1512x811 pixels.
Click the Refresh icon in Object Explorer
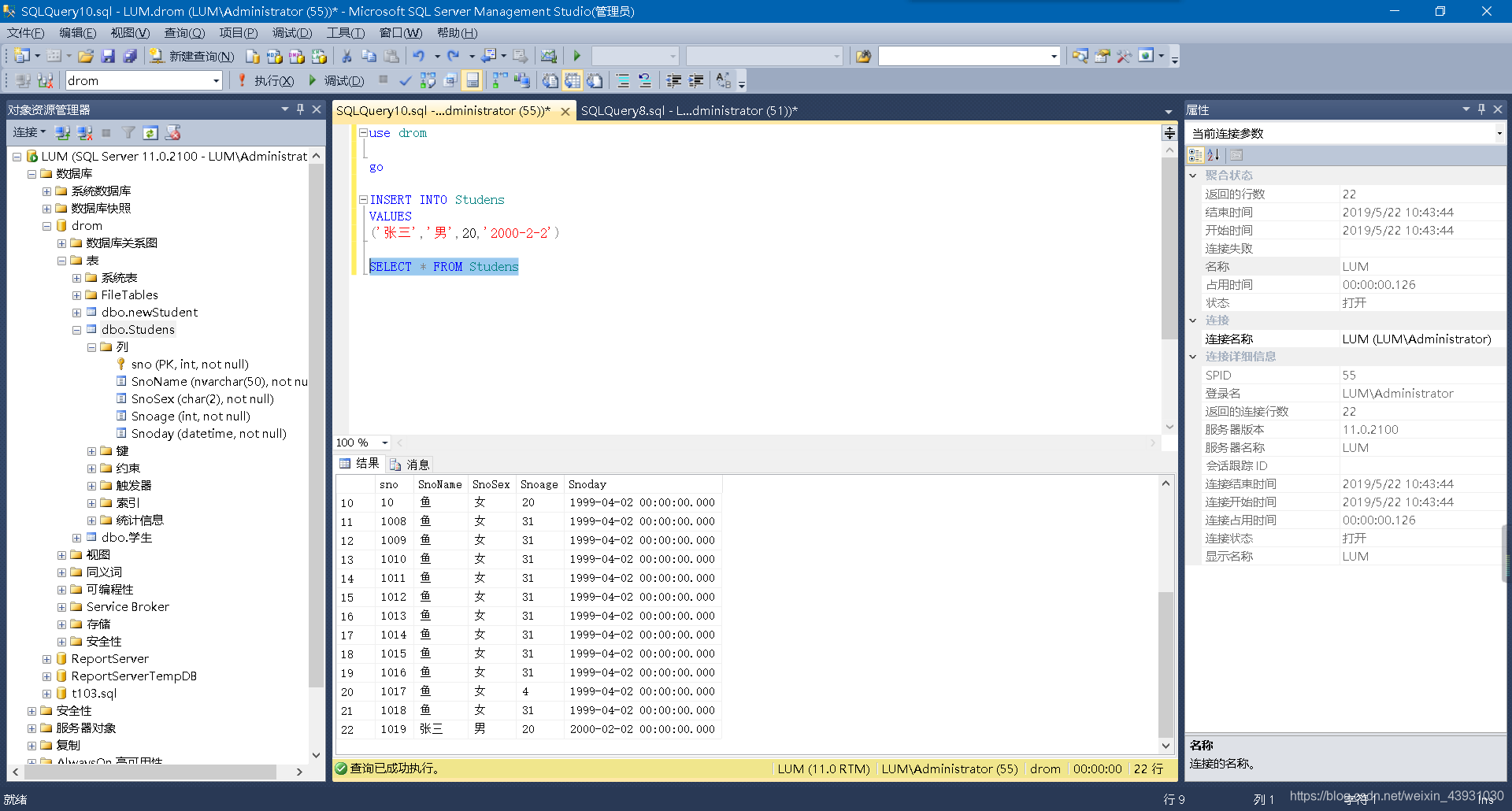pyautogui.click(x=150, y=133)
